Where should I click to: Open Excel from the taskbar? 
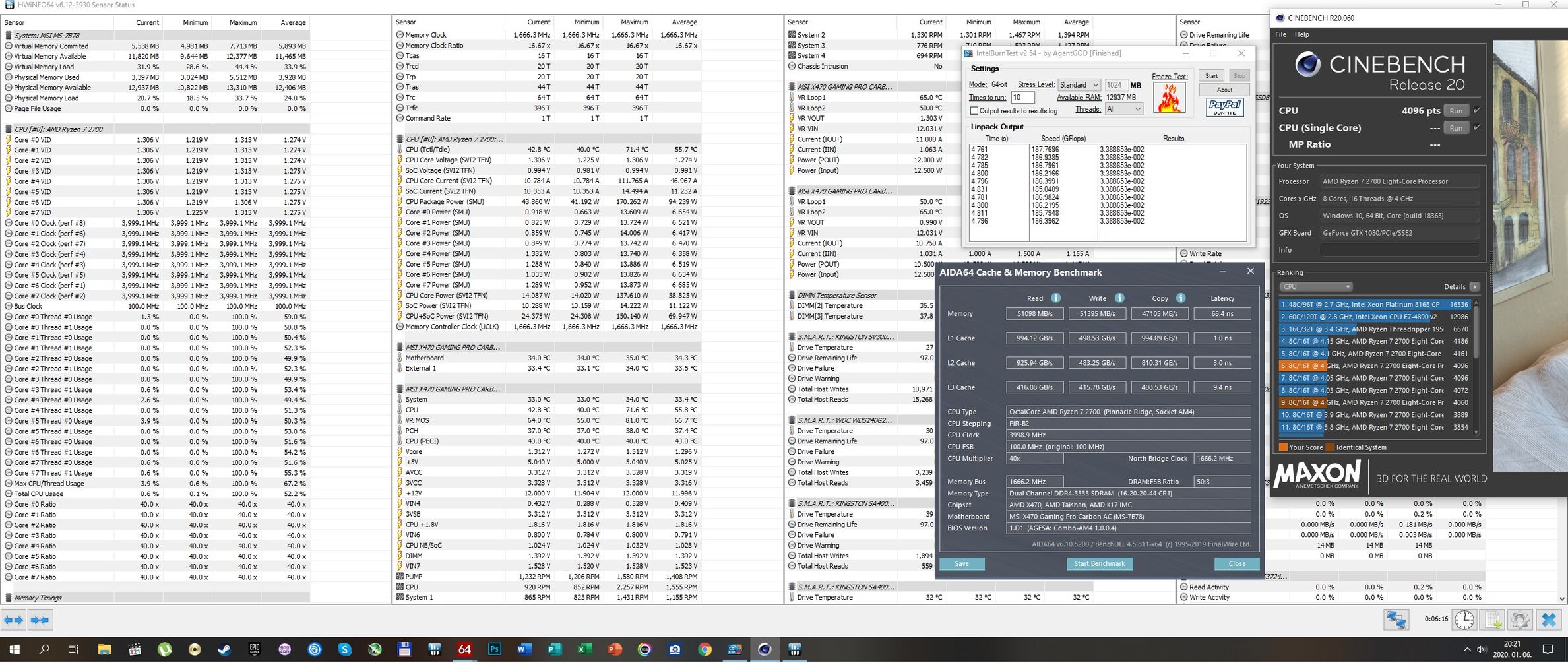point(584,649)
